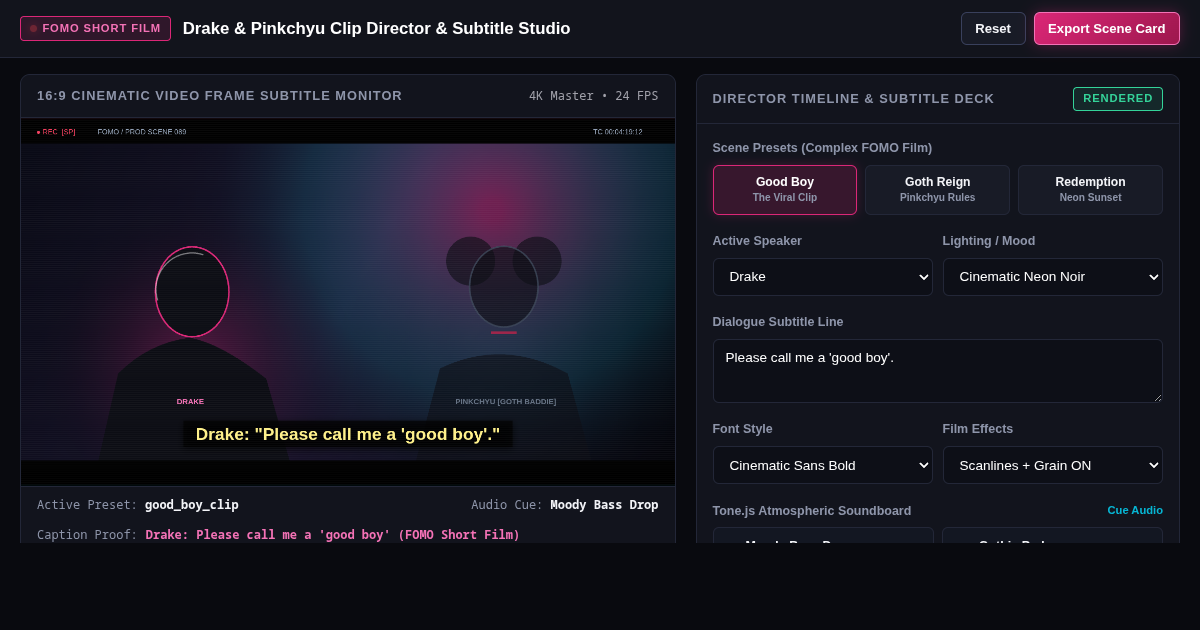Click the 'Tone.js Atmospheric Soundboard' label
Screen dimensions: 1200x630
(812, 510)
